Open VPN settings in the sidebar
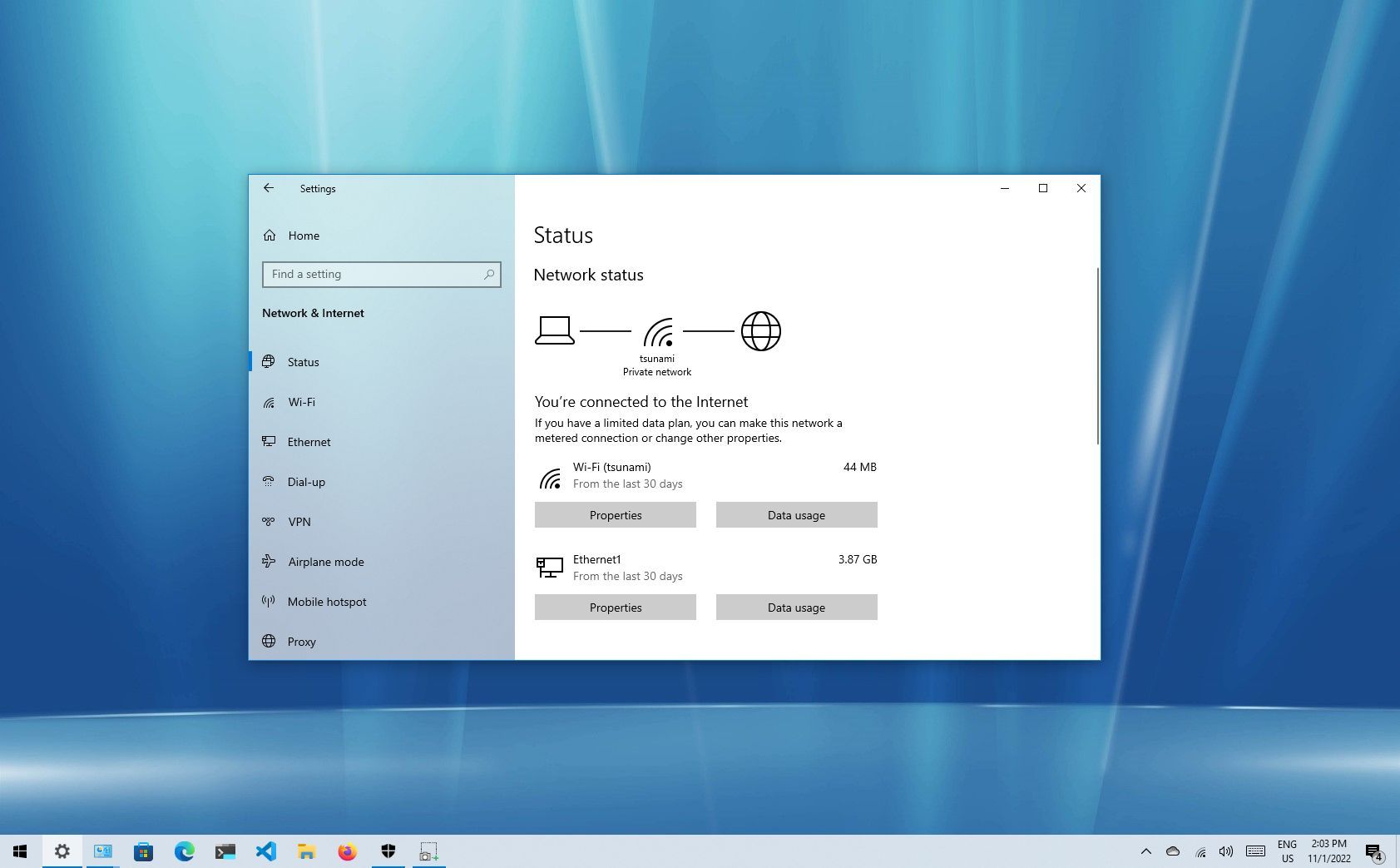The height and width of the screenshot is (868, 1400). pos(299,522)
